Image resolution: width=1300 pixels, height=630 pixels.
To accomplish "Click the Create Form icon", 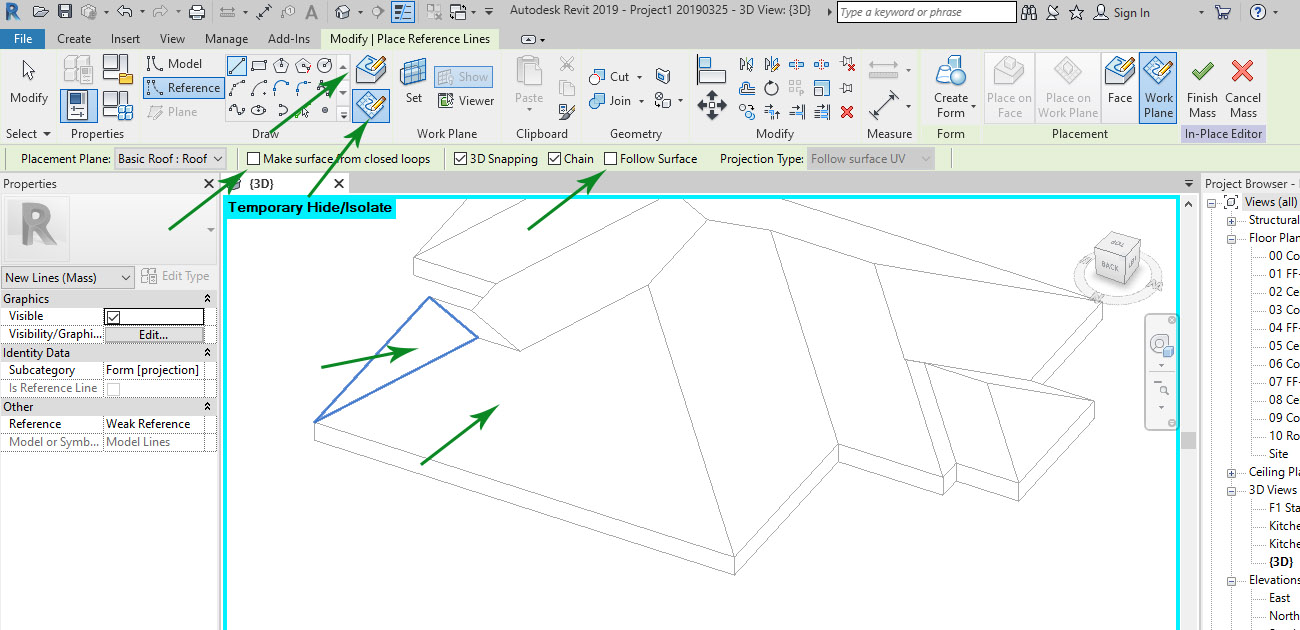I will coord(951,88).
